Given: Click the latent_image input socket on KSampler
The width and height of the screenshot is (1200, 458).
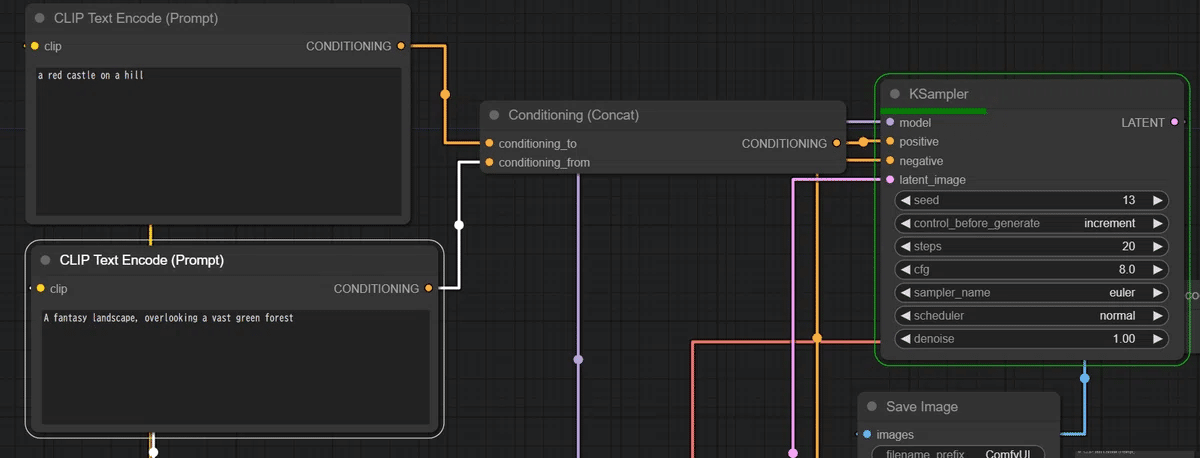Looking at the screenshot, I should (890, 180).
